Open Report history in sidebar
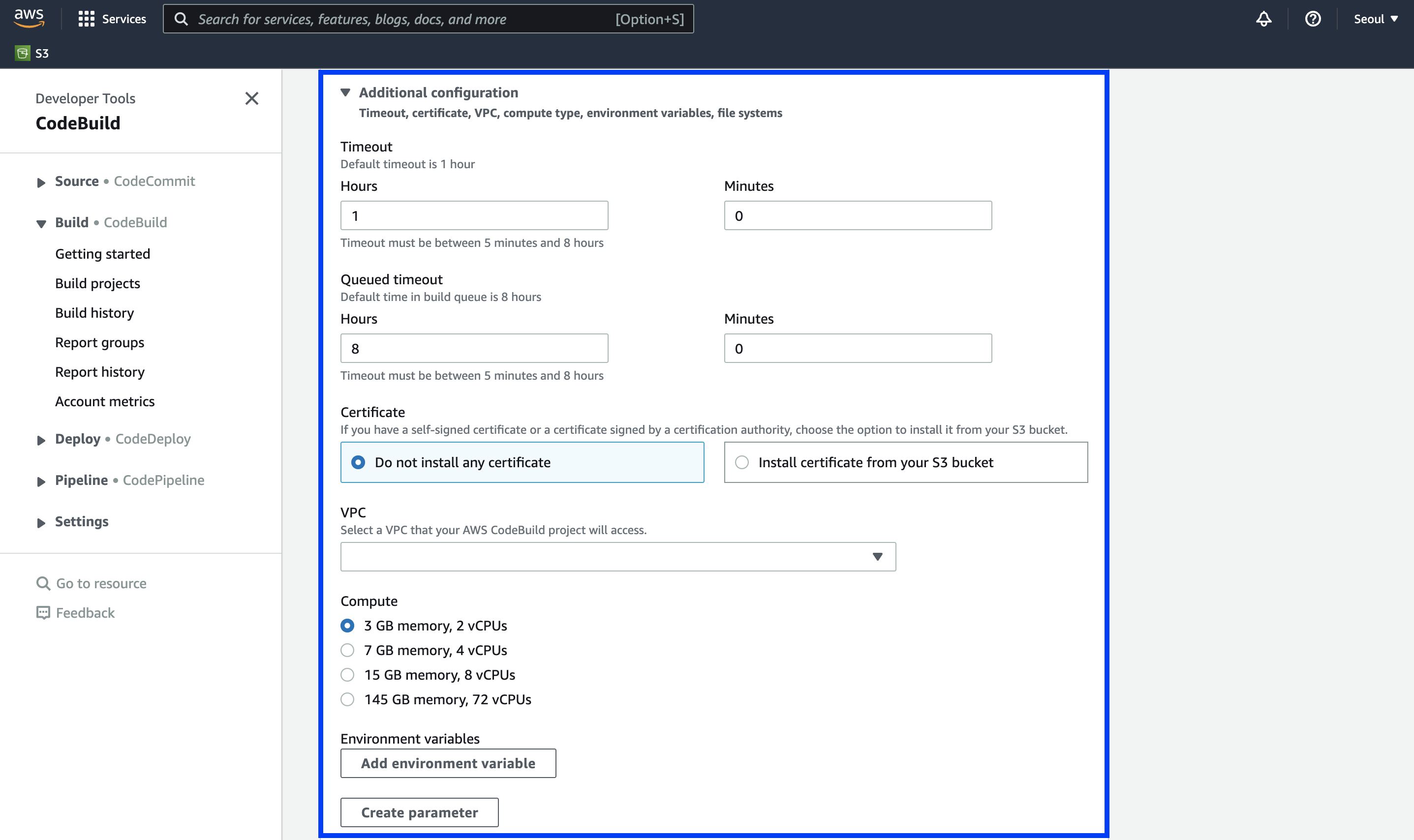This screenshot has height=840, width=1414. 100,372
